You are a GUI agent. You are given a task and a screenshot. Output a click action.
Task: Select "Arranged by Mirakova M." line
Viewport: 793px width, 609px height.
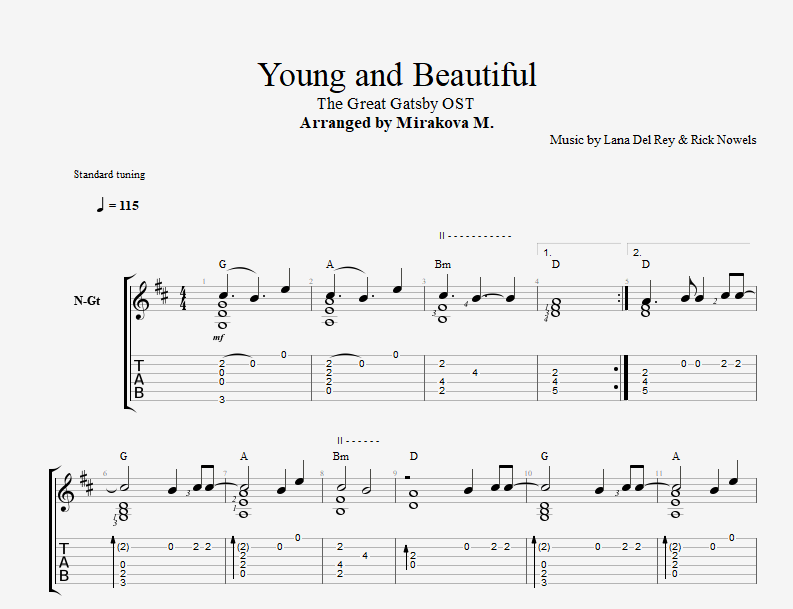[396, 123]
